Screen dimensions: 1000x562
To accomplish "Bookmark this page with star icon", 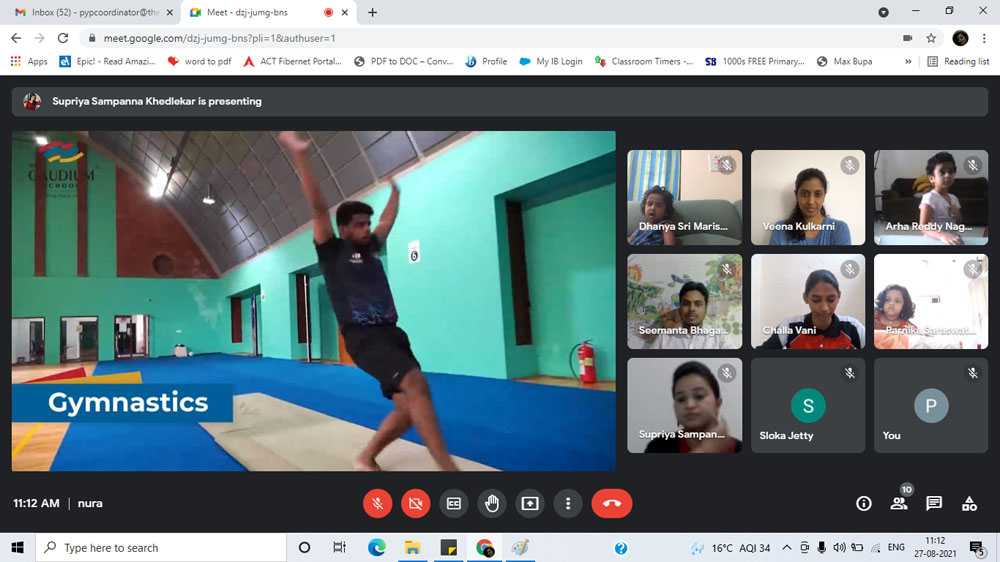I will (x=931, y=38).
